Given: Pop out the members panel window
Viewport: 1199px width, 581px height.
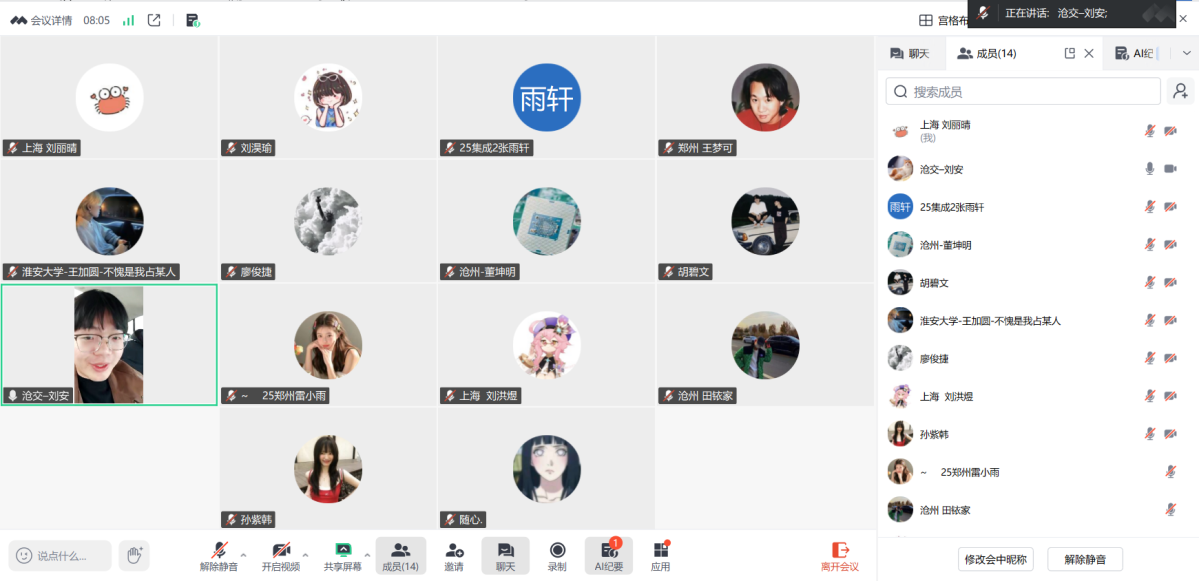Looking at the screenshot, I should pos(1070,53).
